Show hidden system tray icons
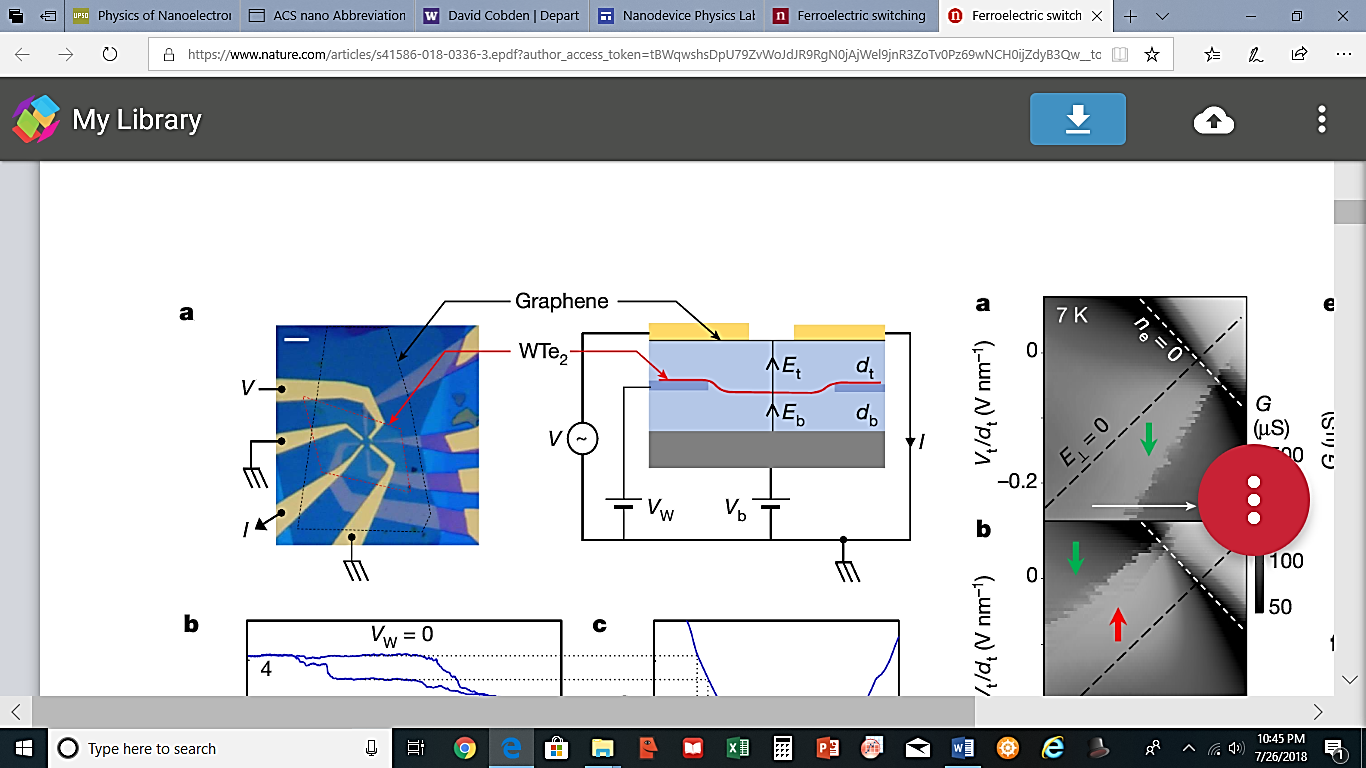Screen dimensions: 1366x768 1189,748
